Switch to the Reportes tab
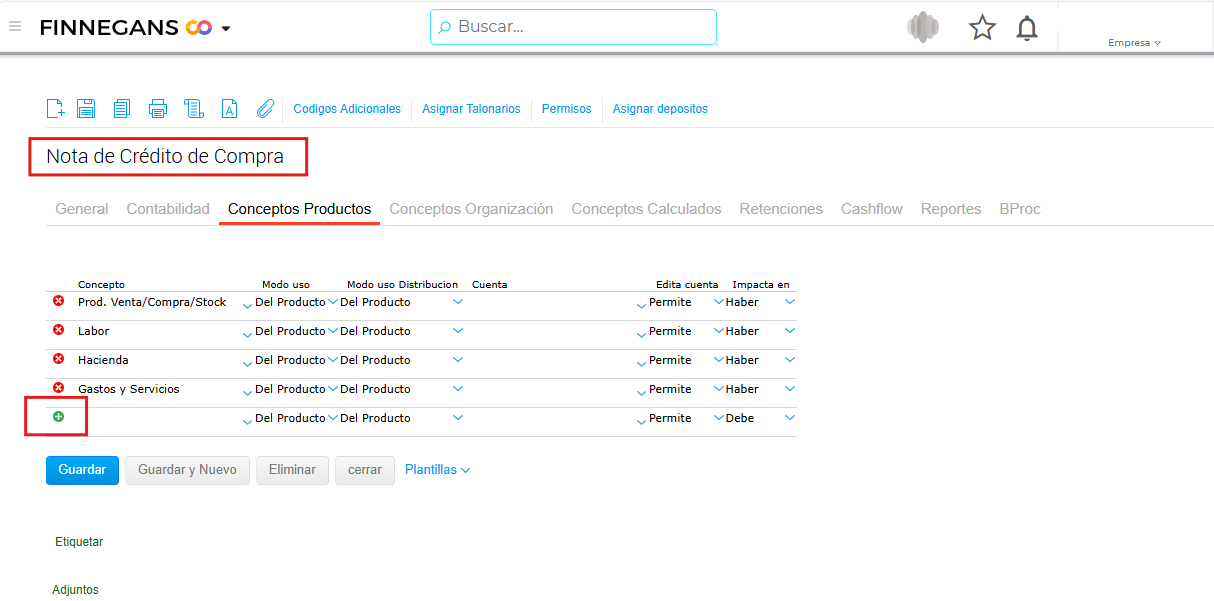The image size is (1214, 601). 951,209
